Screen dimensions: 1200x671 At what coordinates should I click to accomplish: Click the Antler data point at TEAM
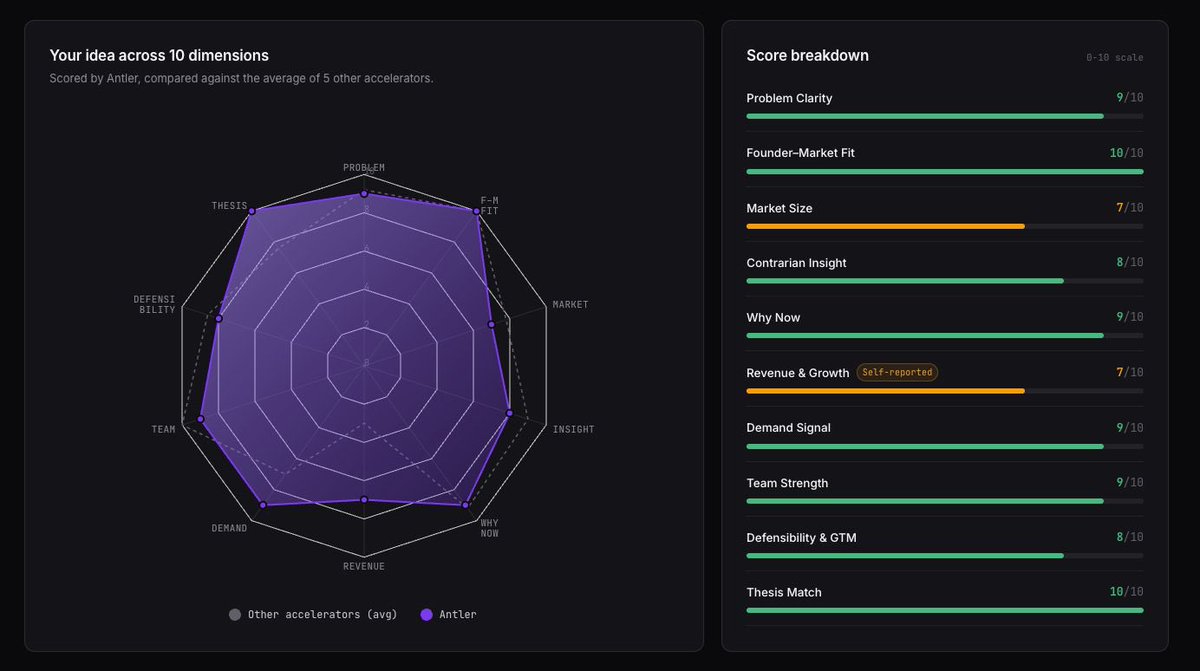tap(201, 417)
